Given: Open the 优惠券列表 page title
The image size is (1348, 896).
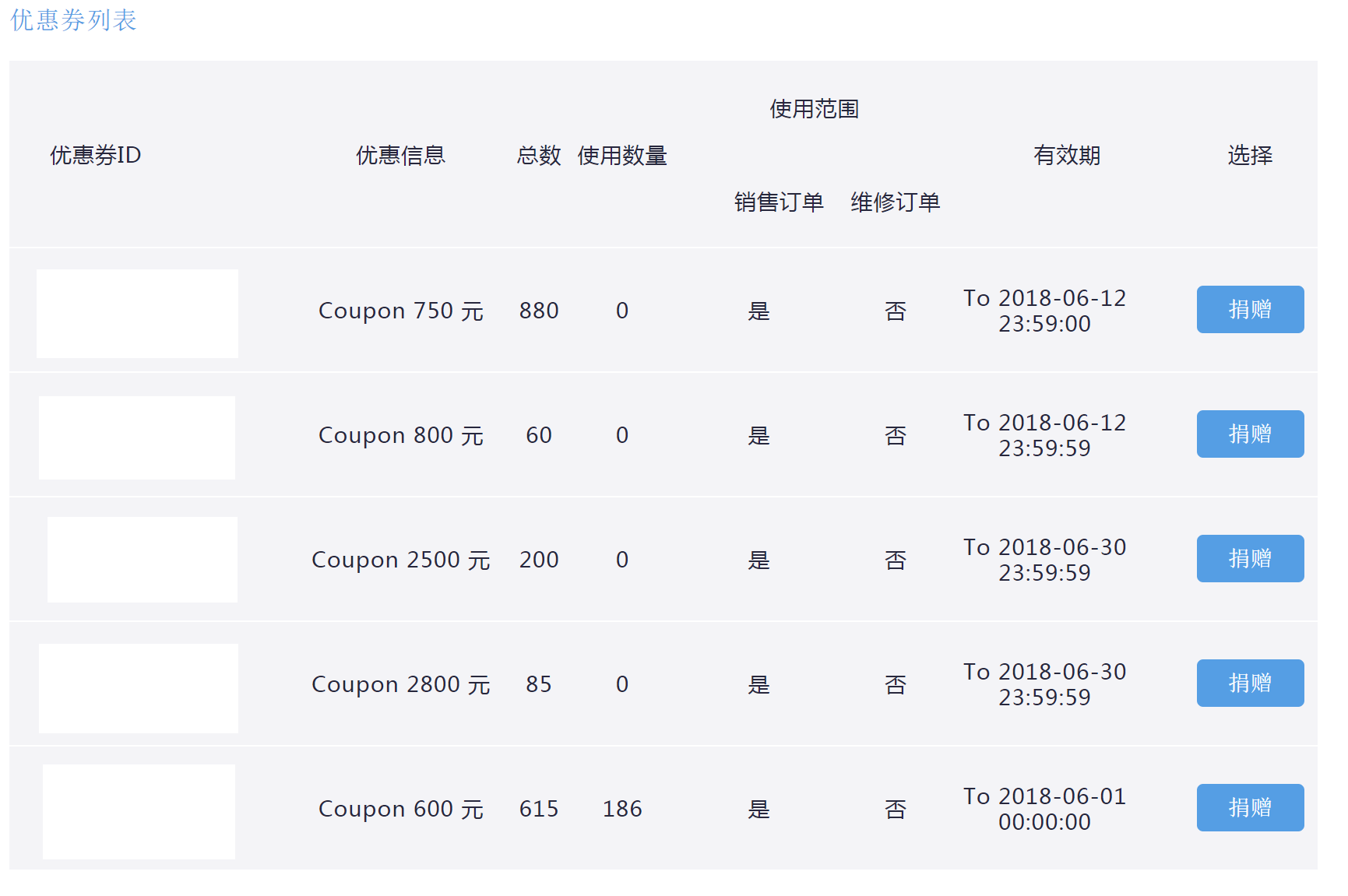Looking at the screenshot, I should click(73, 20).
